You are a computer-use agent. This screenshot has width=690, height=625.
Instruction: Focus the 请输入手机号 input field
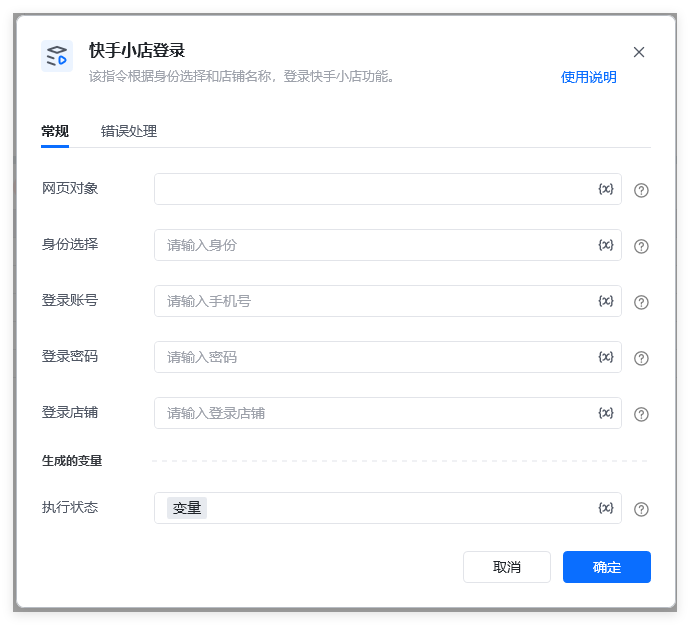point(388,301)
